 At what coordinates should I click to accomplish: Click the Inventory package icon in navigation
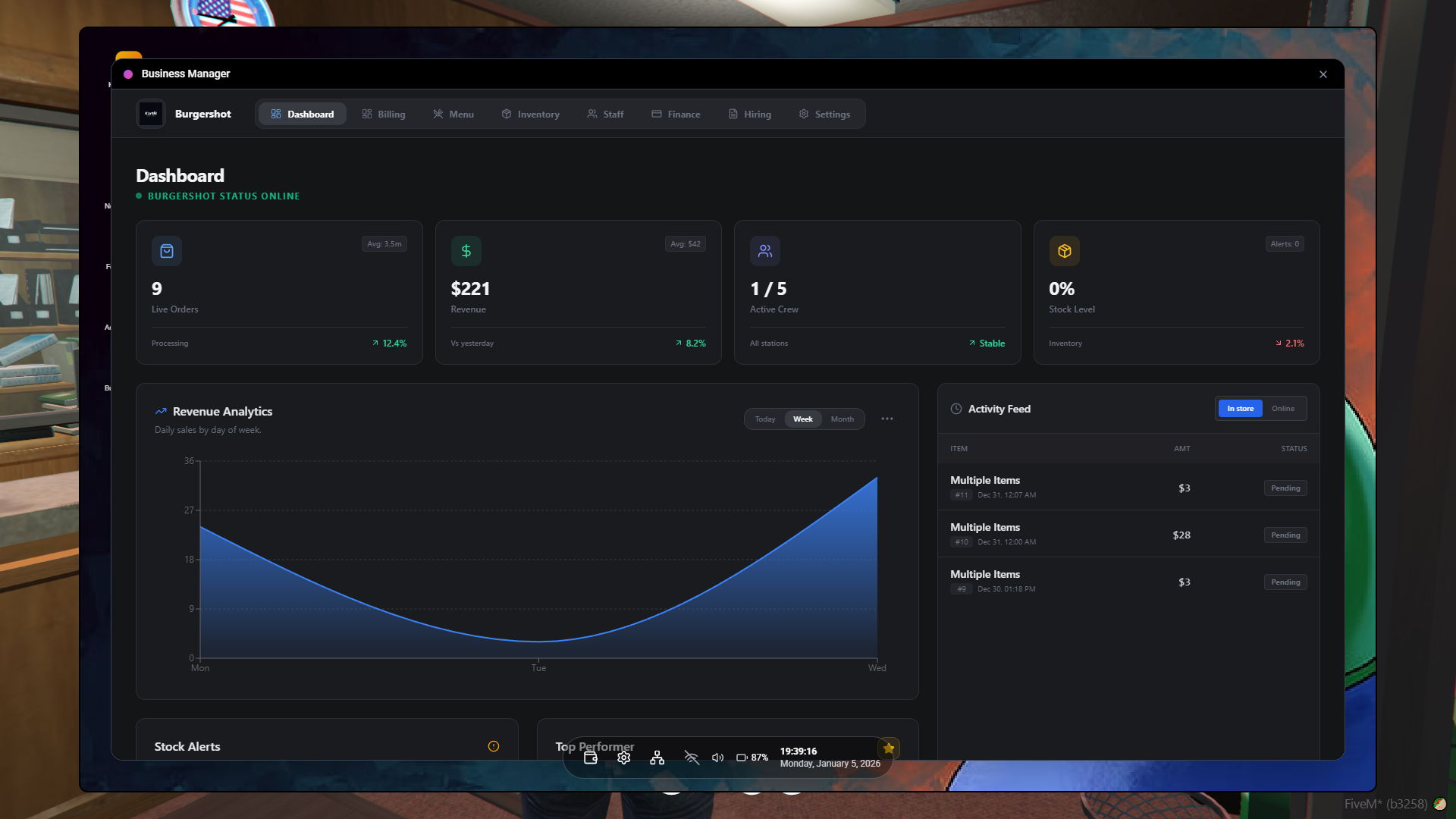507,114
